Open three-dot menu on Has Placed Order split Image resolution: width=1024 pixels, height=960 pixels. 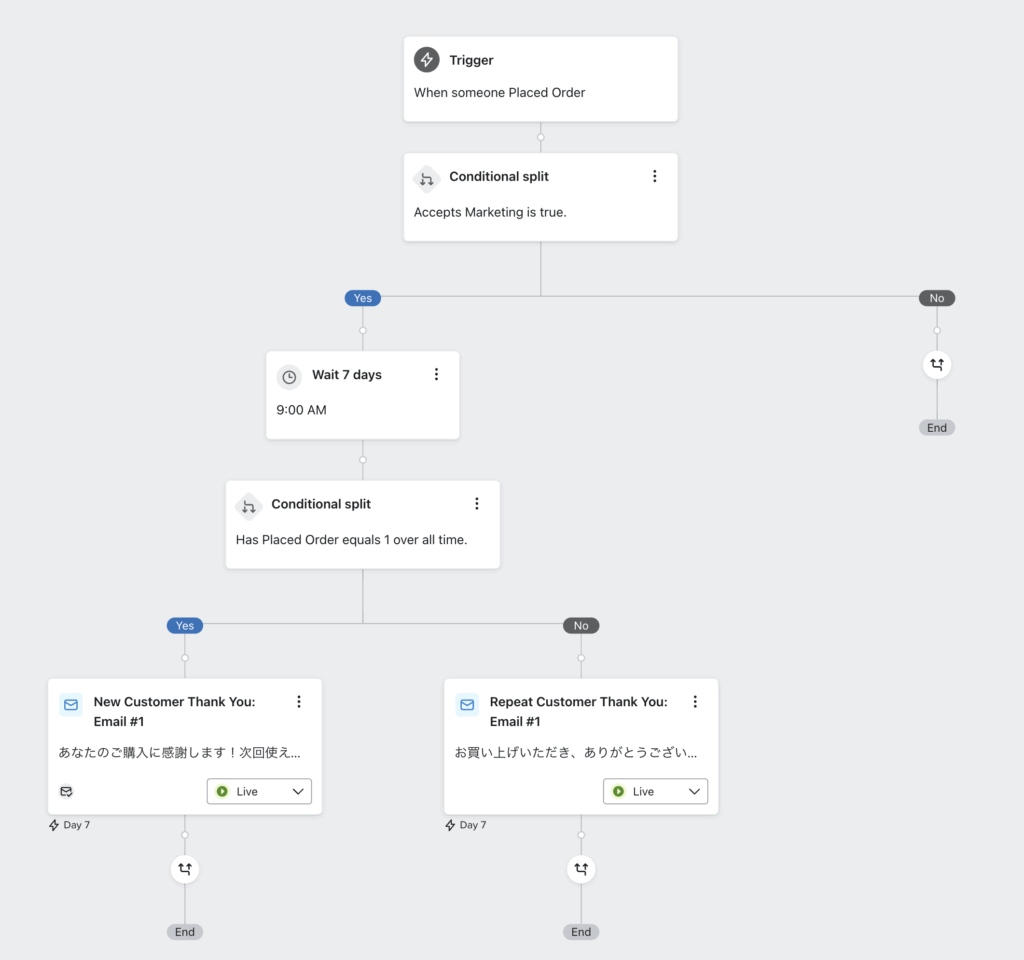tap(477, 504)
